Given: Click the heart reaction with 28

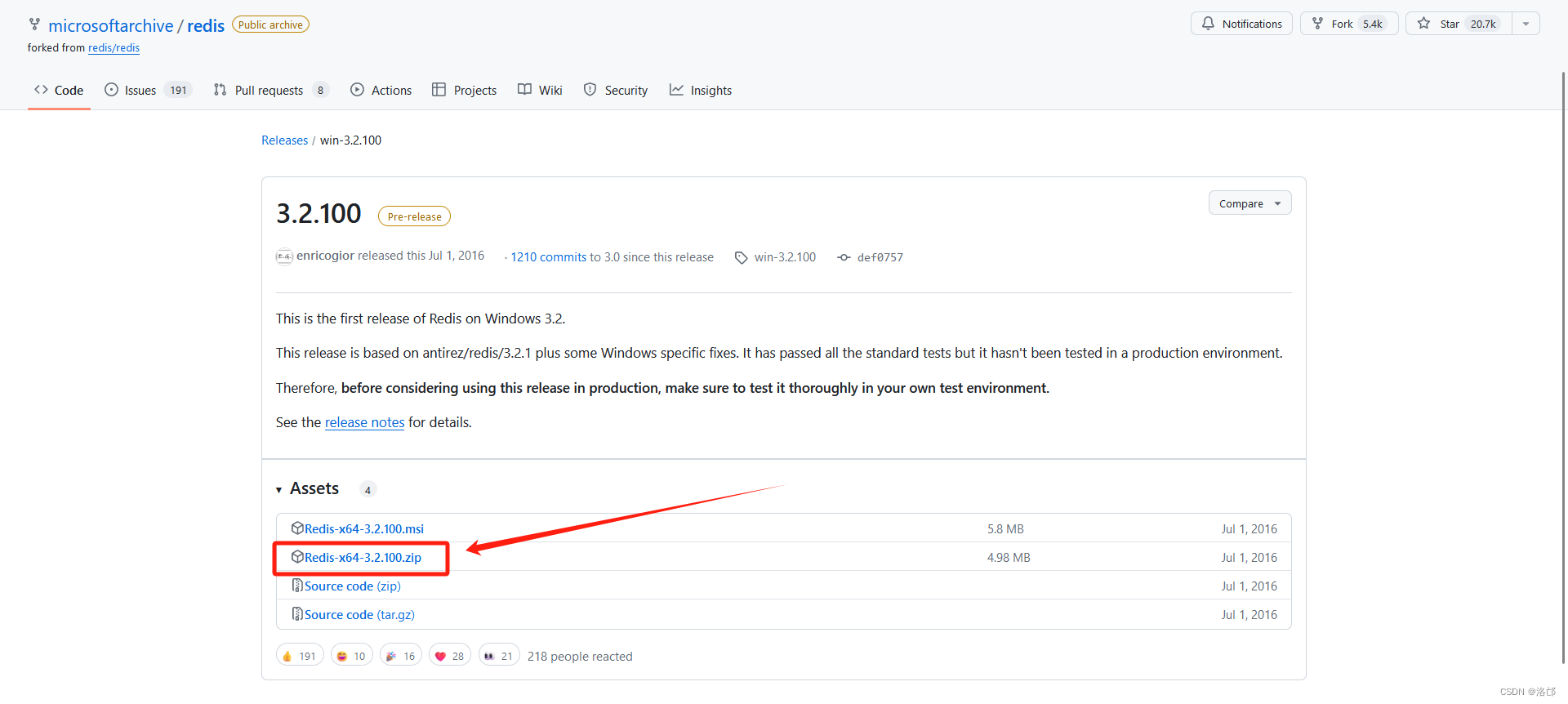Looking at the screenshot, I should tap(450, 656).
